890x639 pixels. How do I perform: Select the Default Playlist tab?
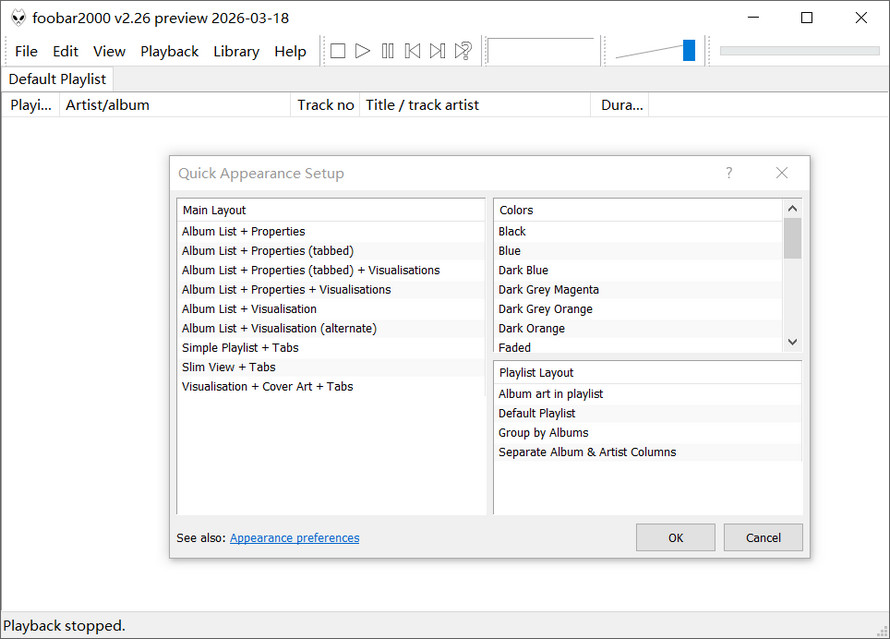click(57, 79)
